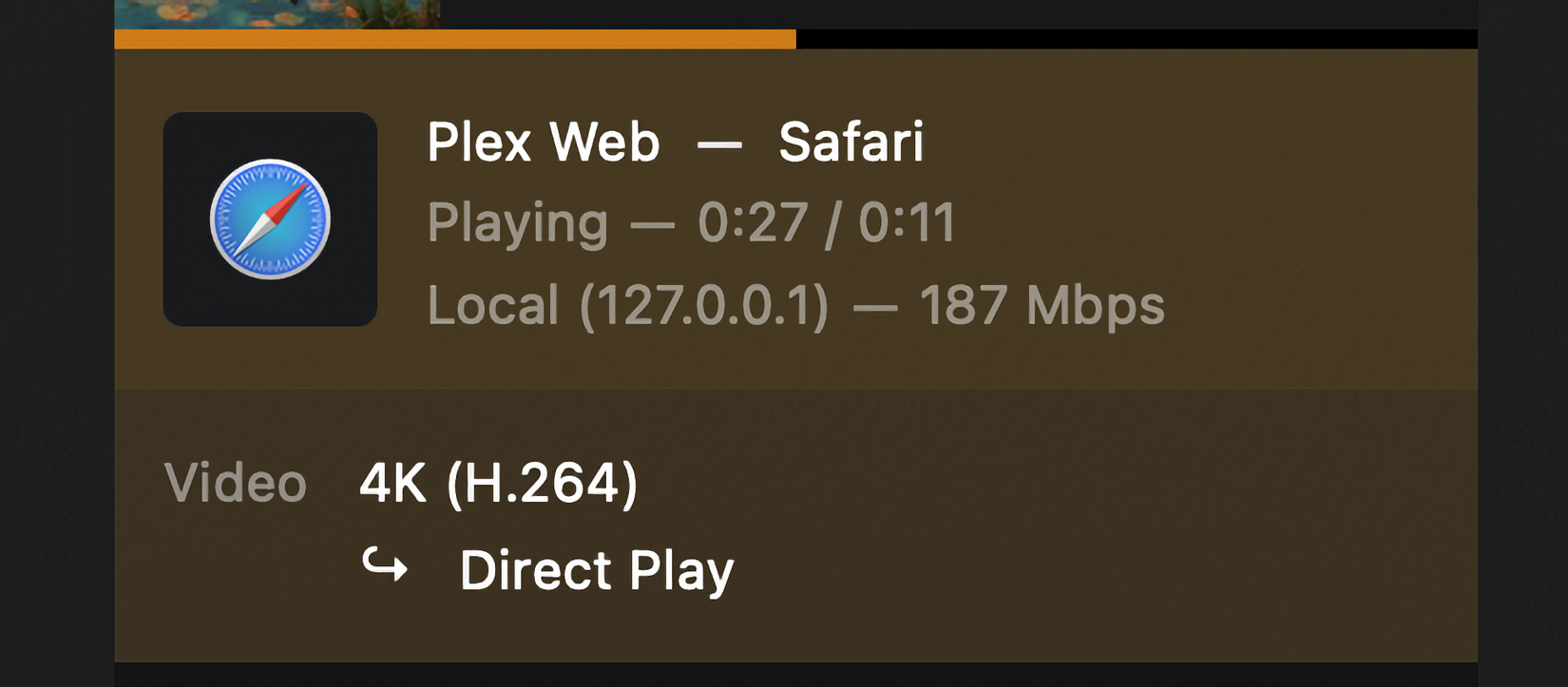Image resolution: width=1568 pixels, height=687 pixels.
Task: Select the artwork thumbnail above the progress bar
Action: 277,13
